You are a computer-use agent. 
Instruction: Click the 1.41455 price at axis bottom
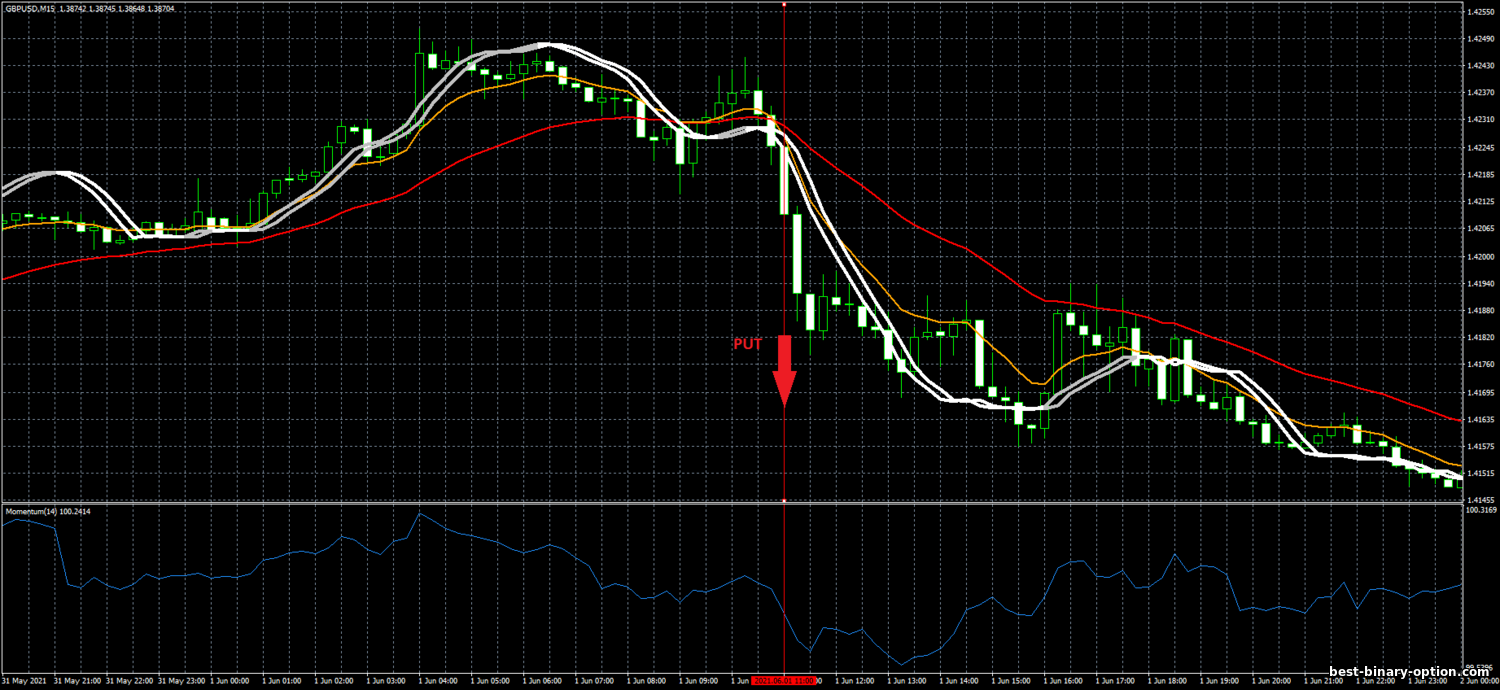click(x=1481, y=500)
